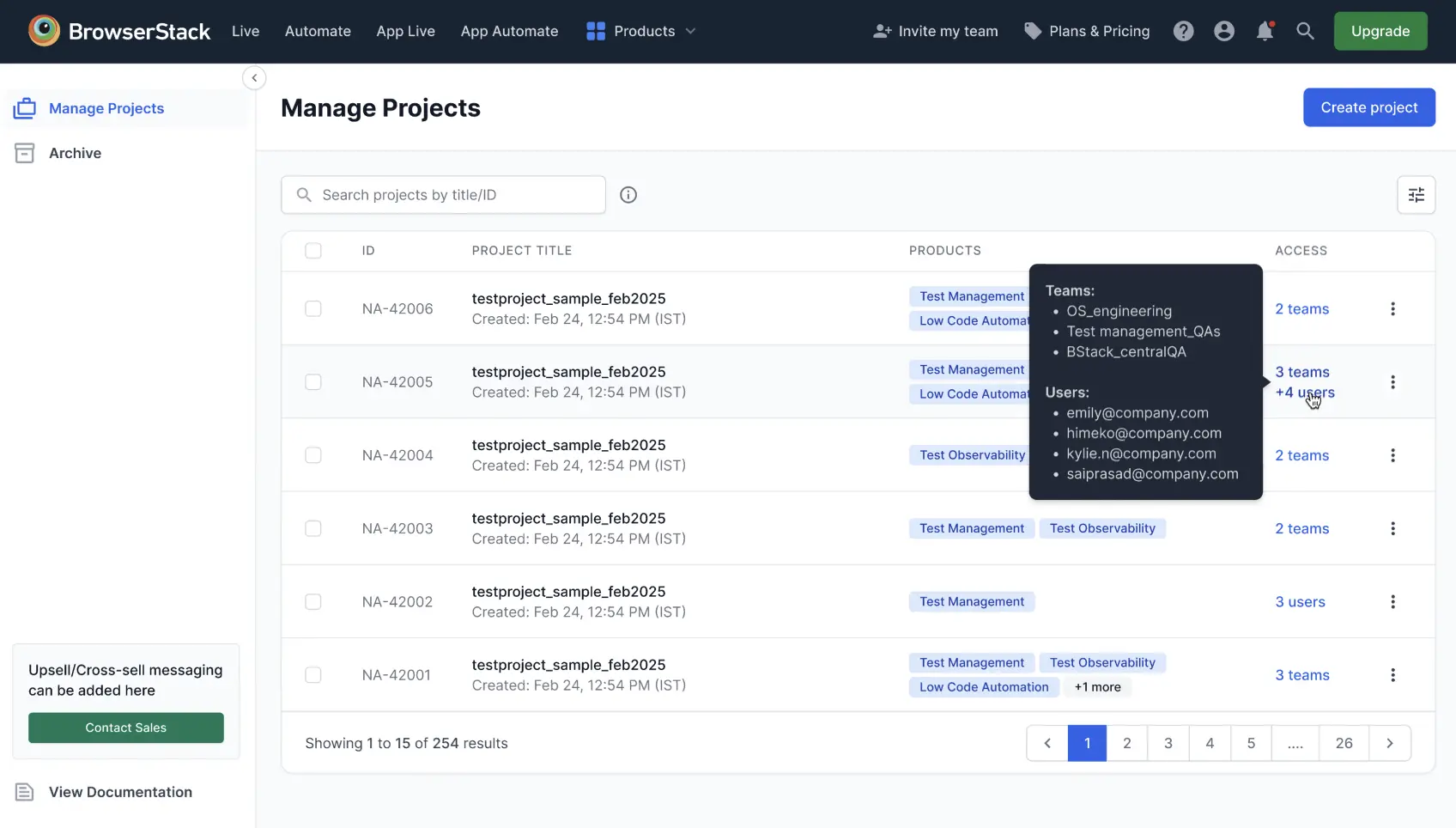
Task: Click the pagination ellipsis button
Action: pos(1295,743)
